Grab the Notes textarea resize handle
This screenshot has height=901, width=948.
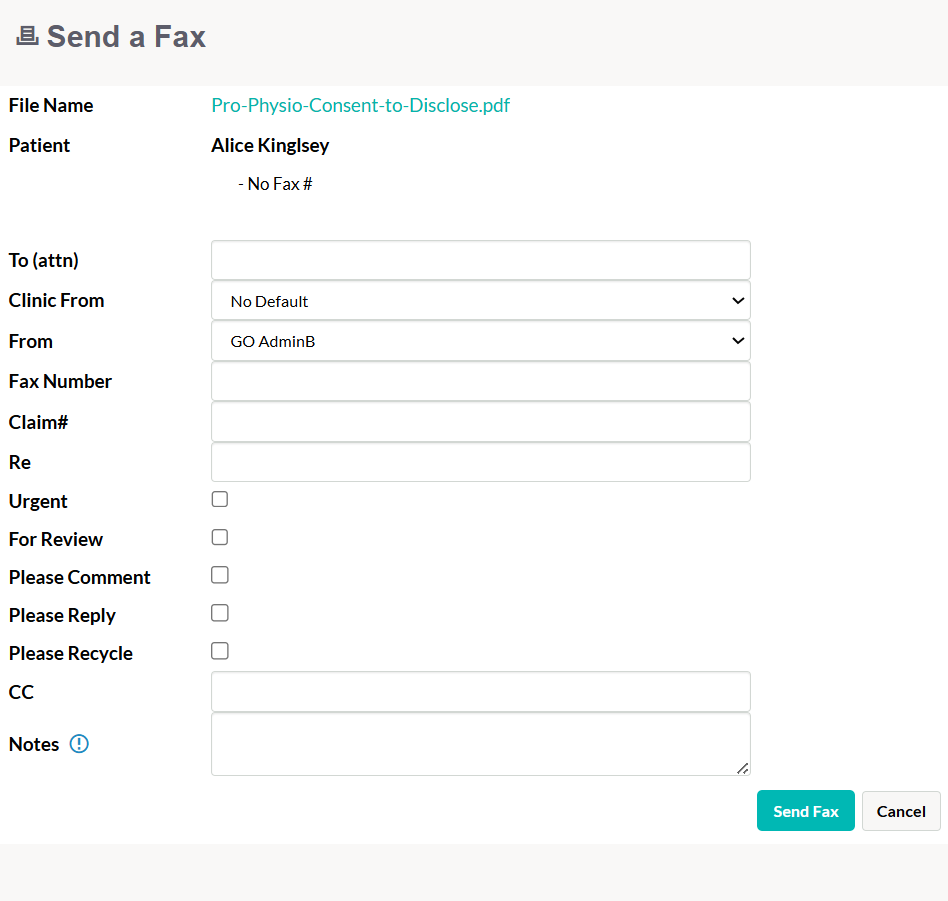tap(742, 768)
